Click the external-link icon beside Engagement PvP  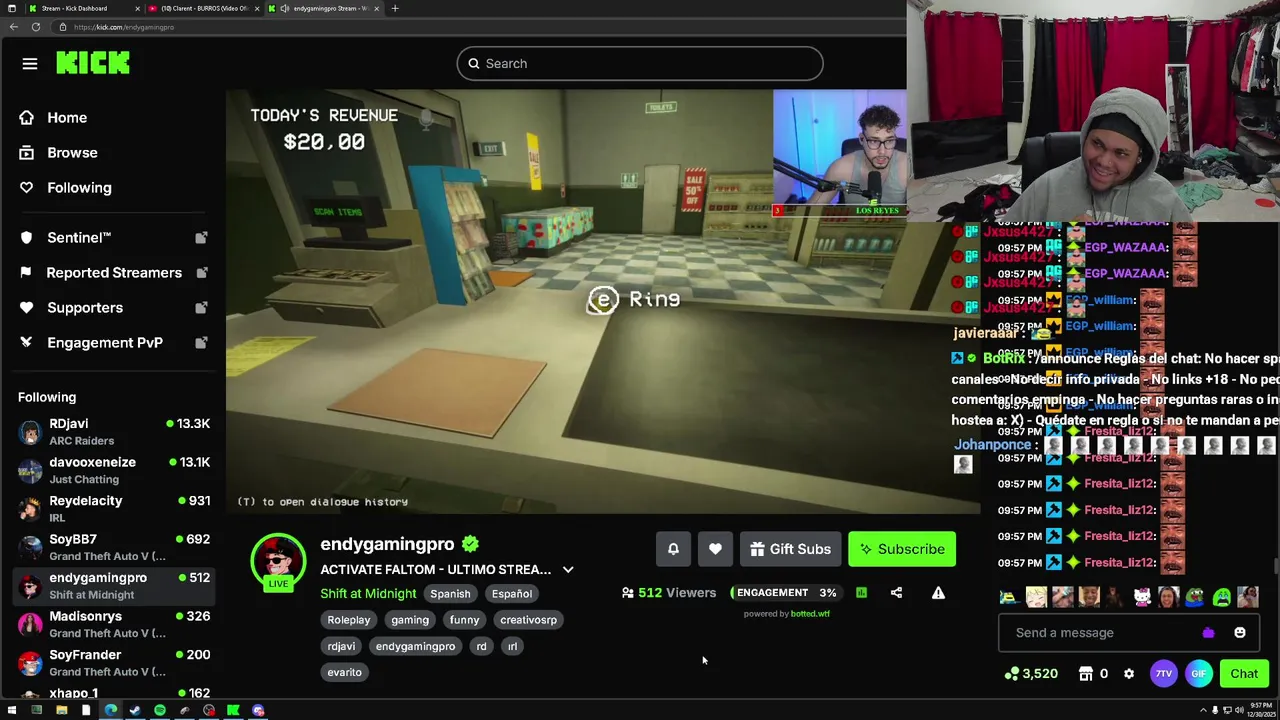coord(201,342)
